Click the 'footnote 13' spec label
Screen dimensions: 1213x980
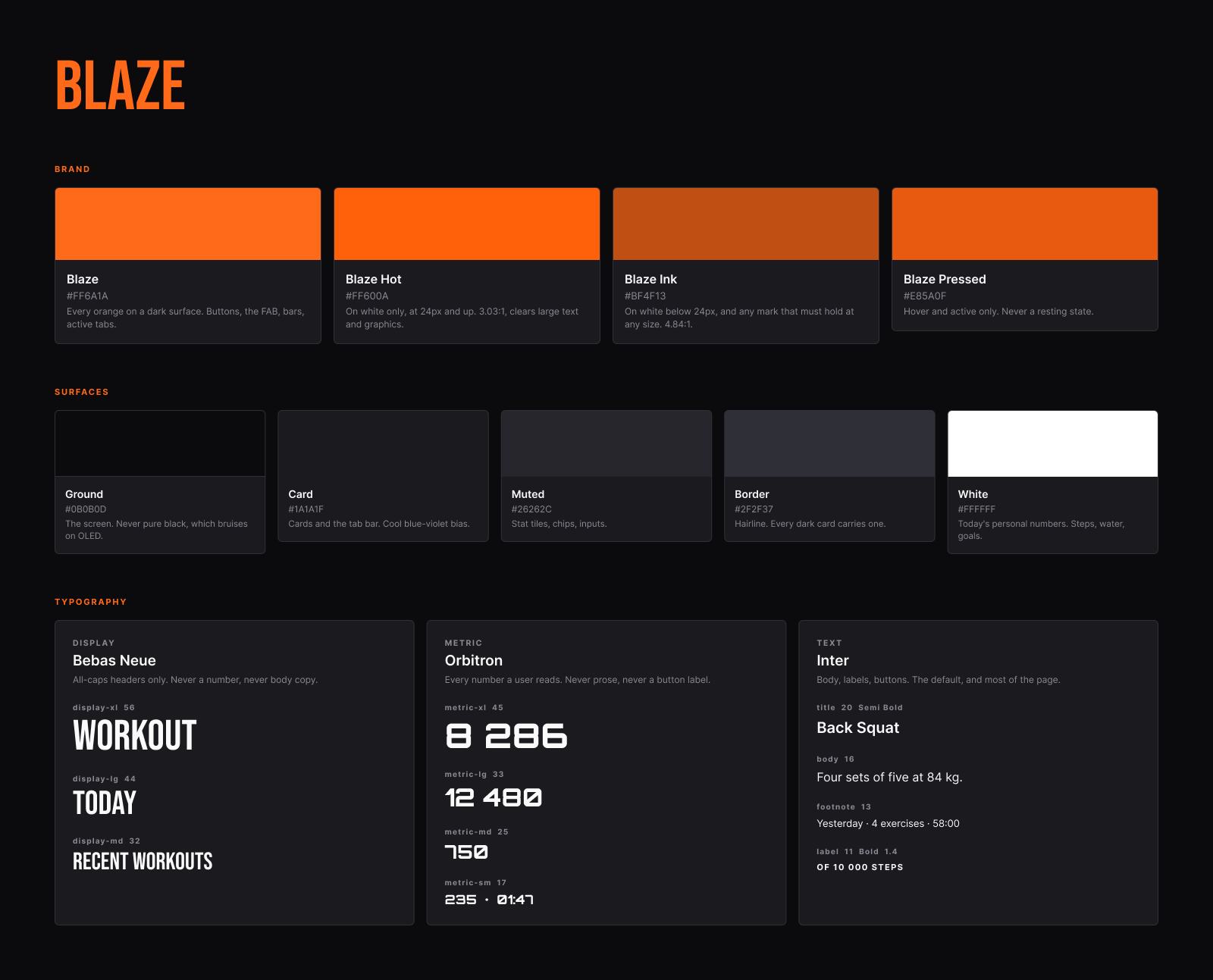tap(844, 807)
